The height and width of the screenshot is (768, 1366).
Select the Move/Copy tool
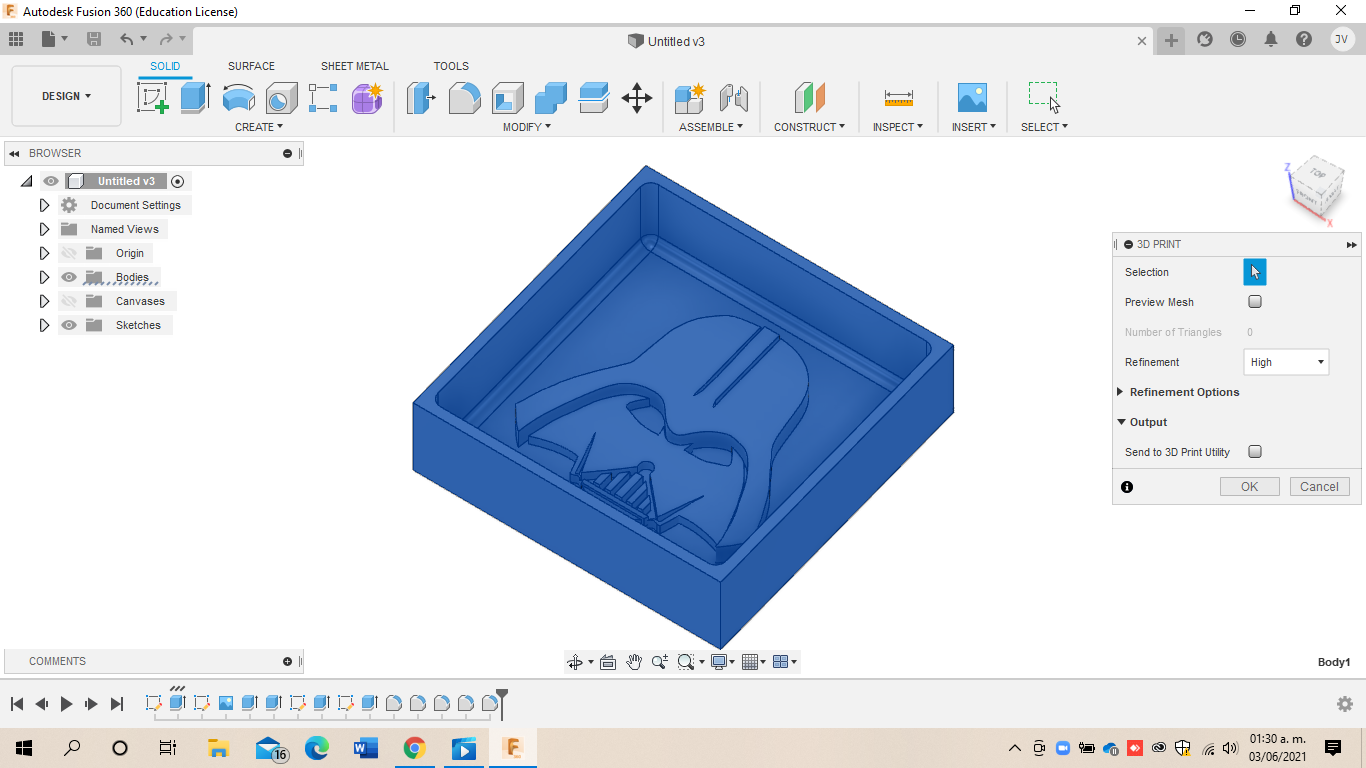637,98
